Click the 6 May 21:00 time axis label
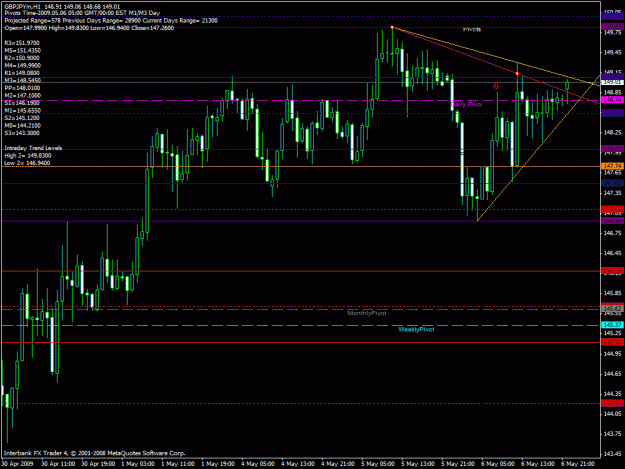Image resolution: width=625 pixels, height=469 pixels. pyautogui.click(x=578, y=464)
